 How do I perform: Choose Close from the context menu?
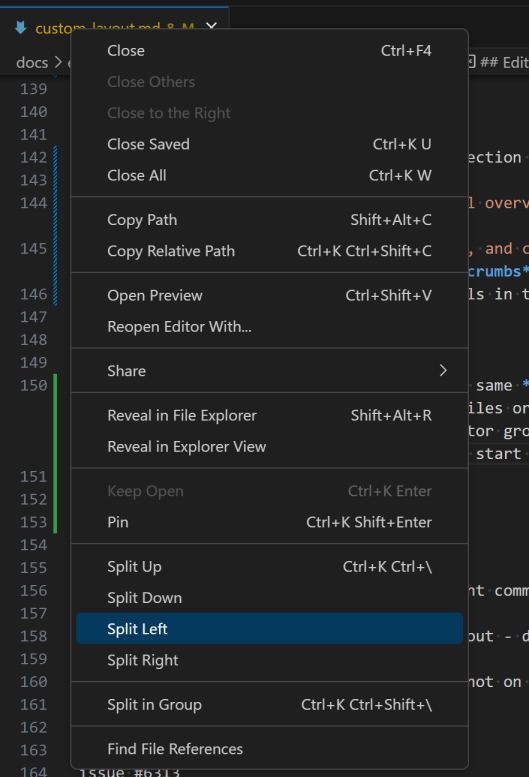click(269, 51)
